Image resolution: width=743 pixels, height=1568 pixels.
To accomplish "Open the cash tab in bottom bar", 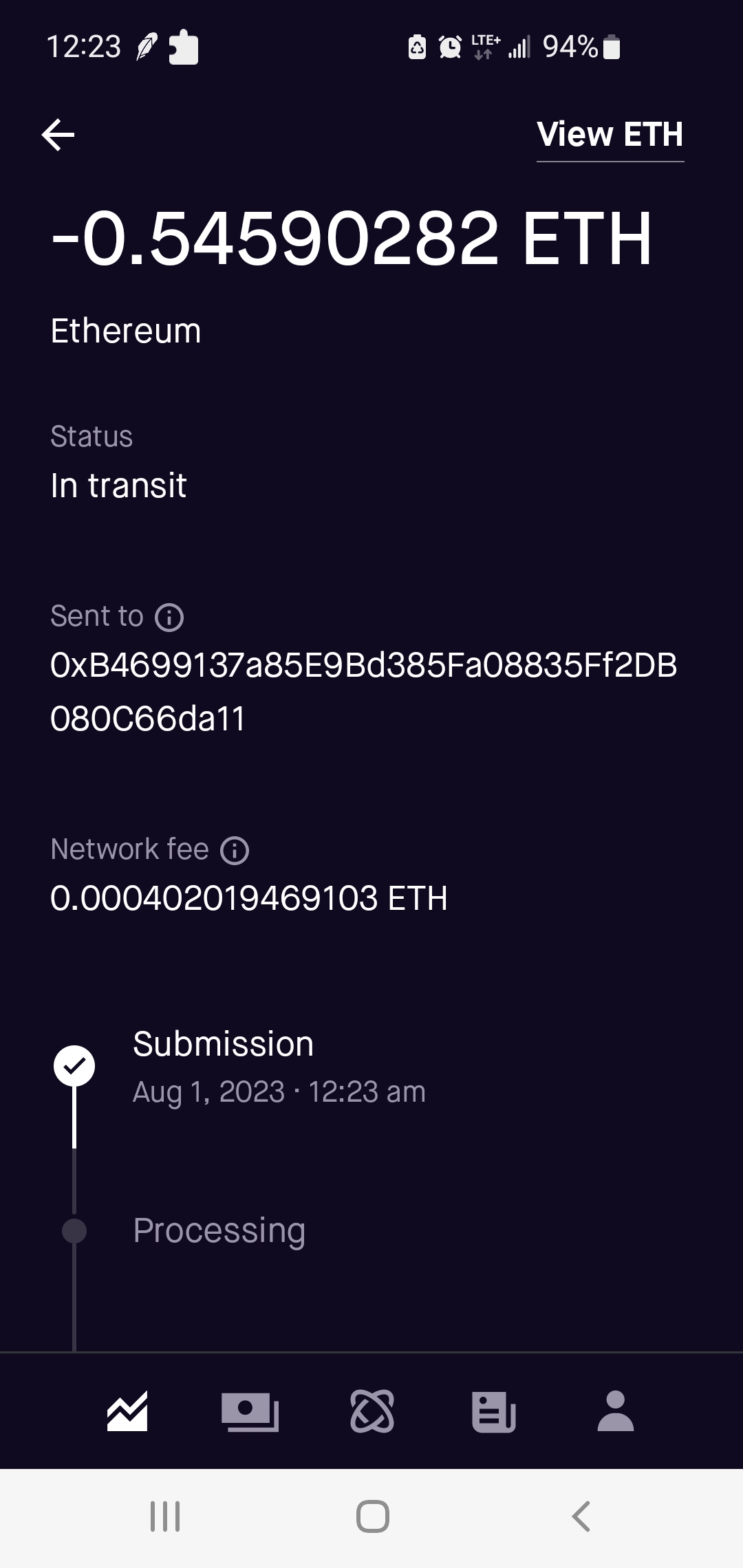I will pos(250,1411).
